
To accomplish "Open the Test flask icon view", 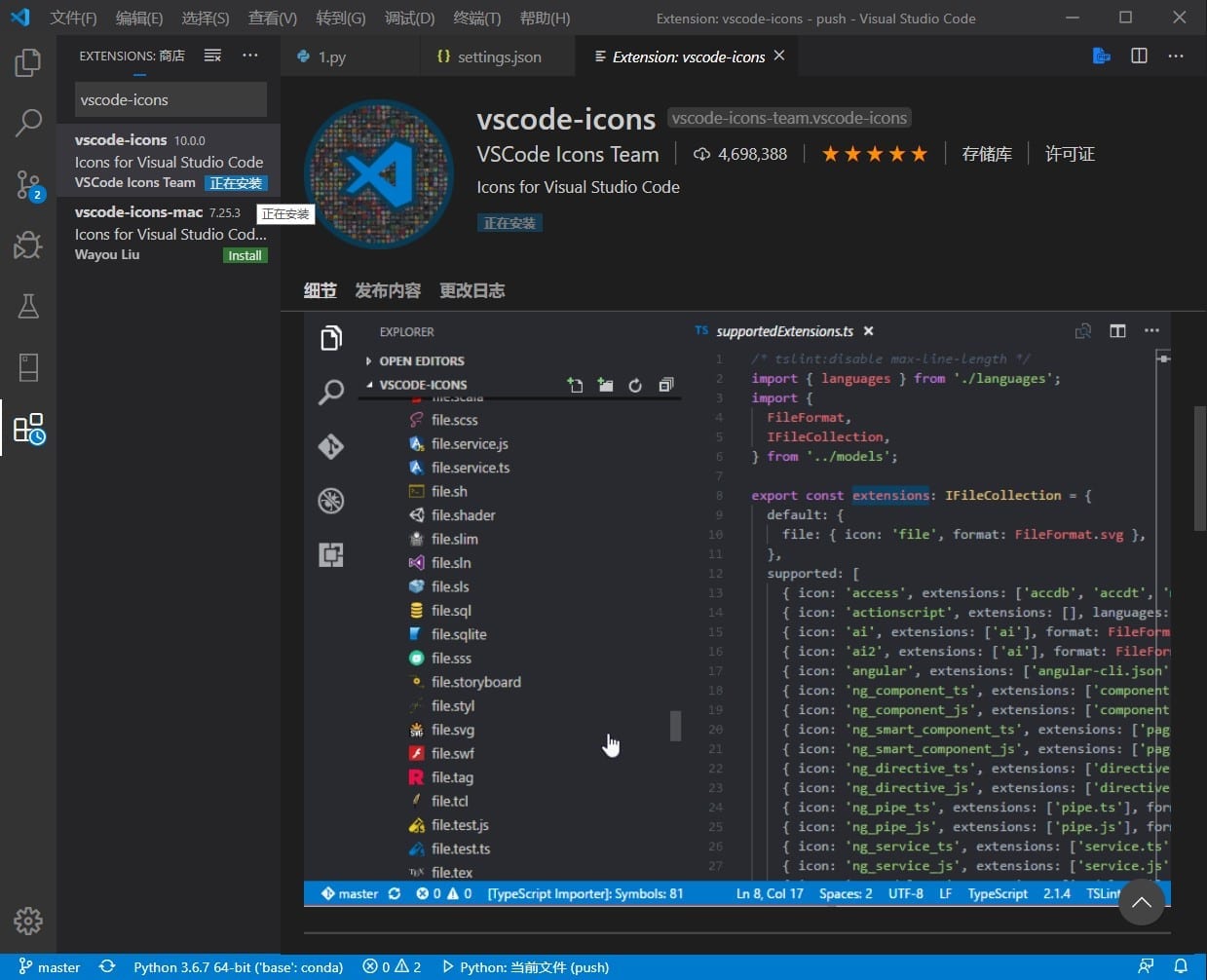I will tap(28, 306).
